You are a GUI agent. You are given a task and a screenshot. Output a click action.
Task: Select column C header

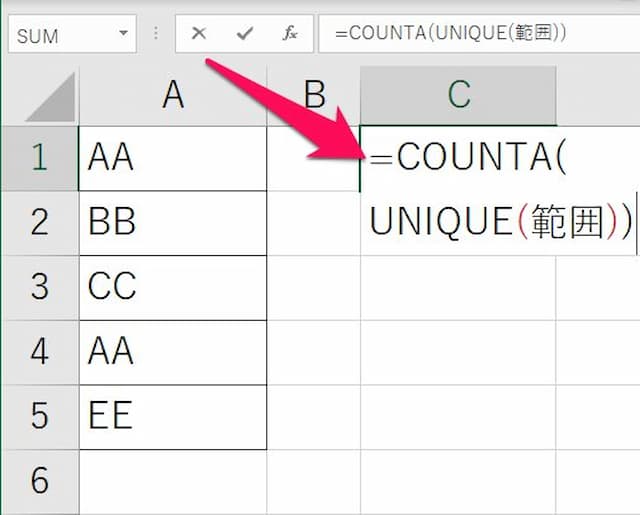(x=458, y=95)
